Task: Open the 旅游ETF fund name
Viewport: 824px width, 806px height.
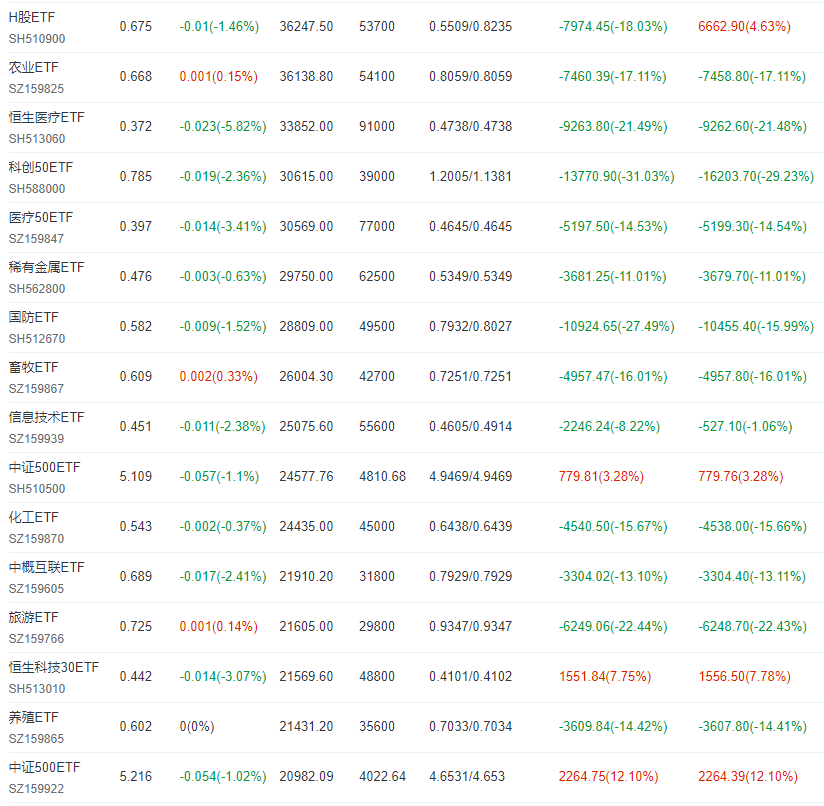Action: coord(34,617)
